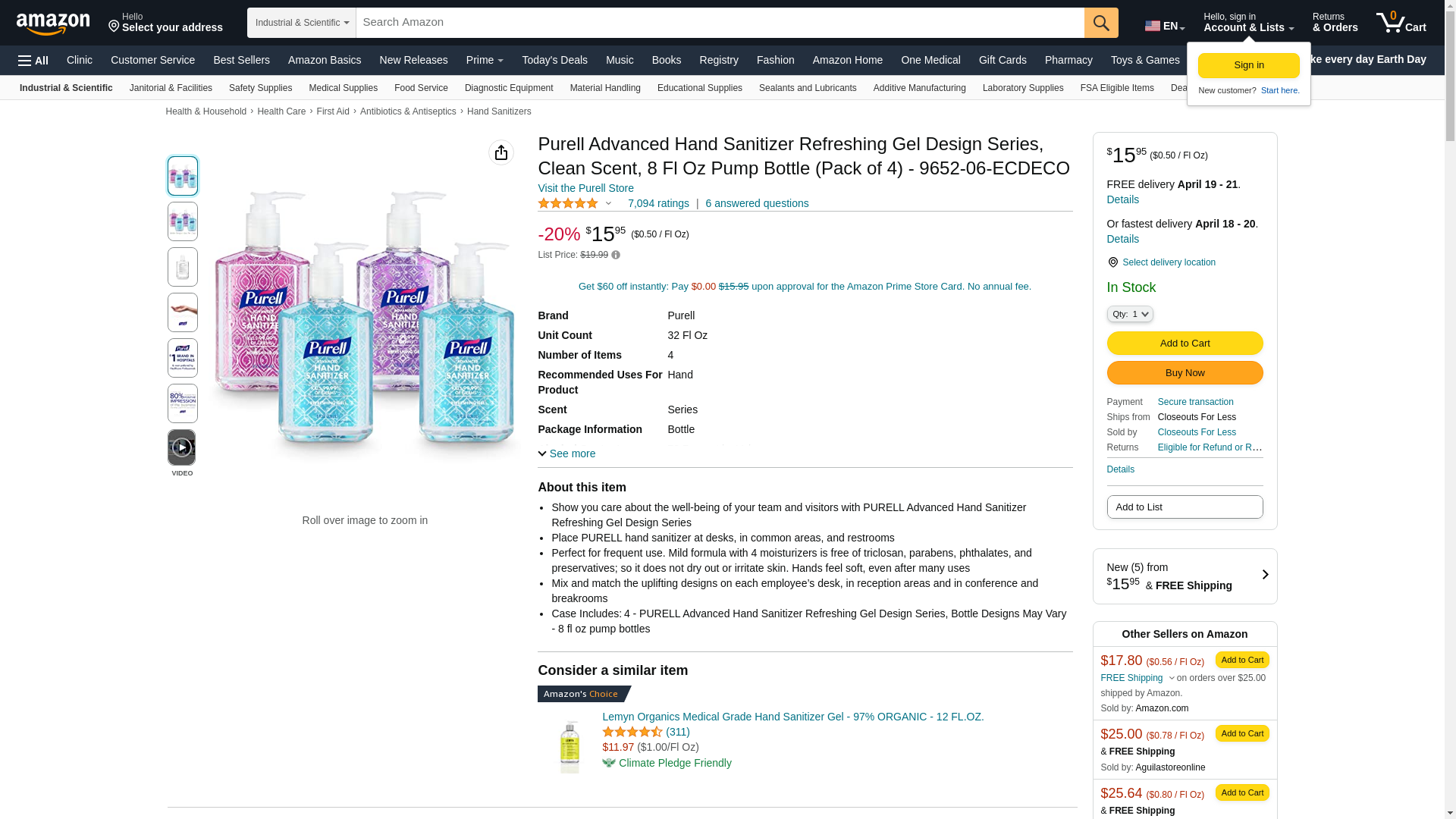Open the EN language selector
The image size is (1456, 819).
1164,26
